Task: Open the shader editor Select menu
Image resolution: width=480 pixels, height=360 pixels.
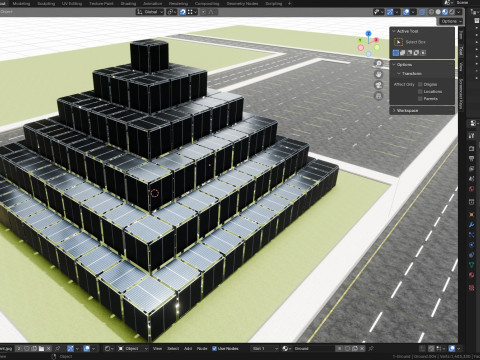Action: point(173,348)
